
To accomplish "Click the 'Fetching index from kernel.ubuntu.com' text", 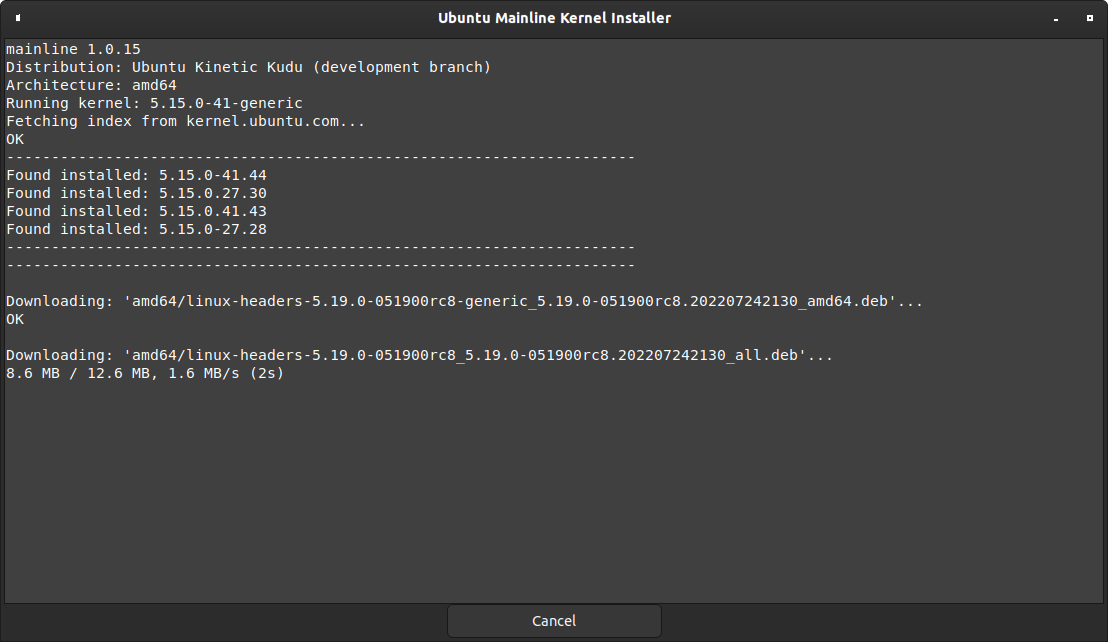I will click(186, 121).
